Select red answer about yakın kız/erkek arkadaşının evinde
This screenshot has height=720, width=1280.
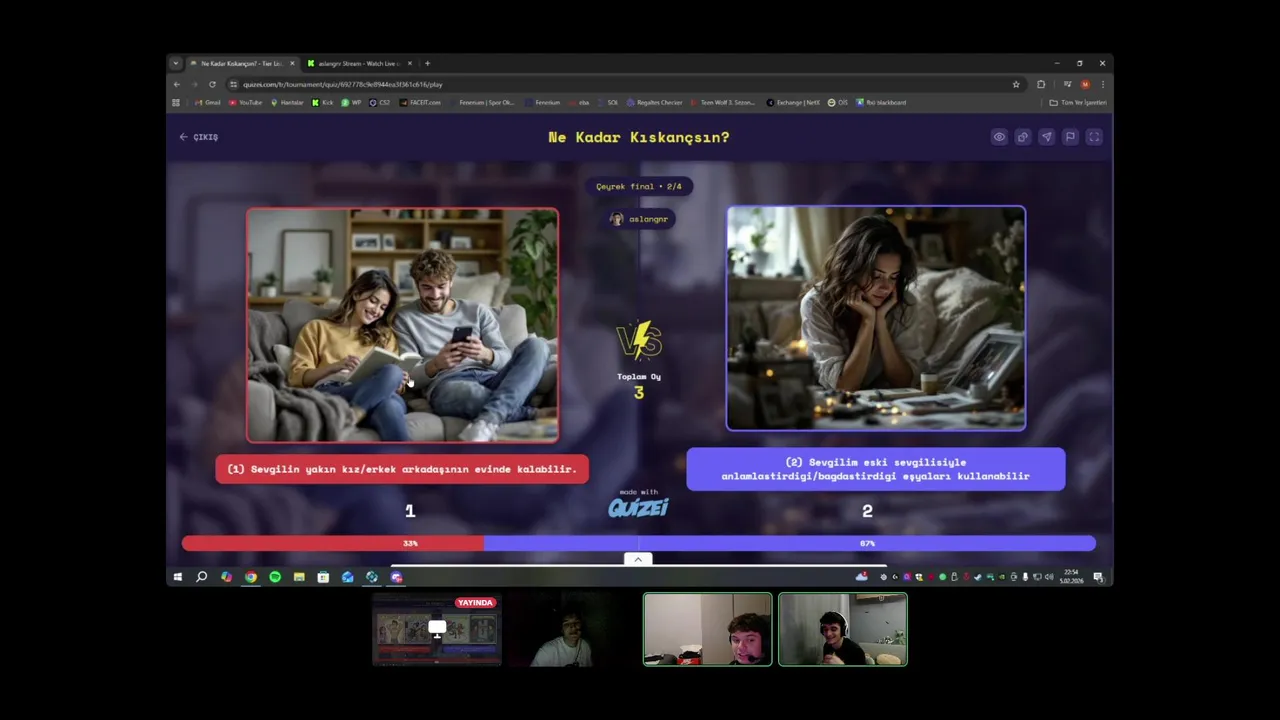(402, 469)
